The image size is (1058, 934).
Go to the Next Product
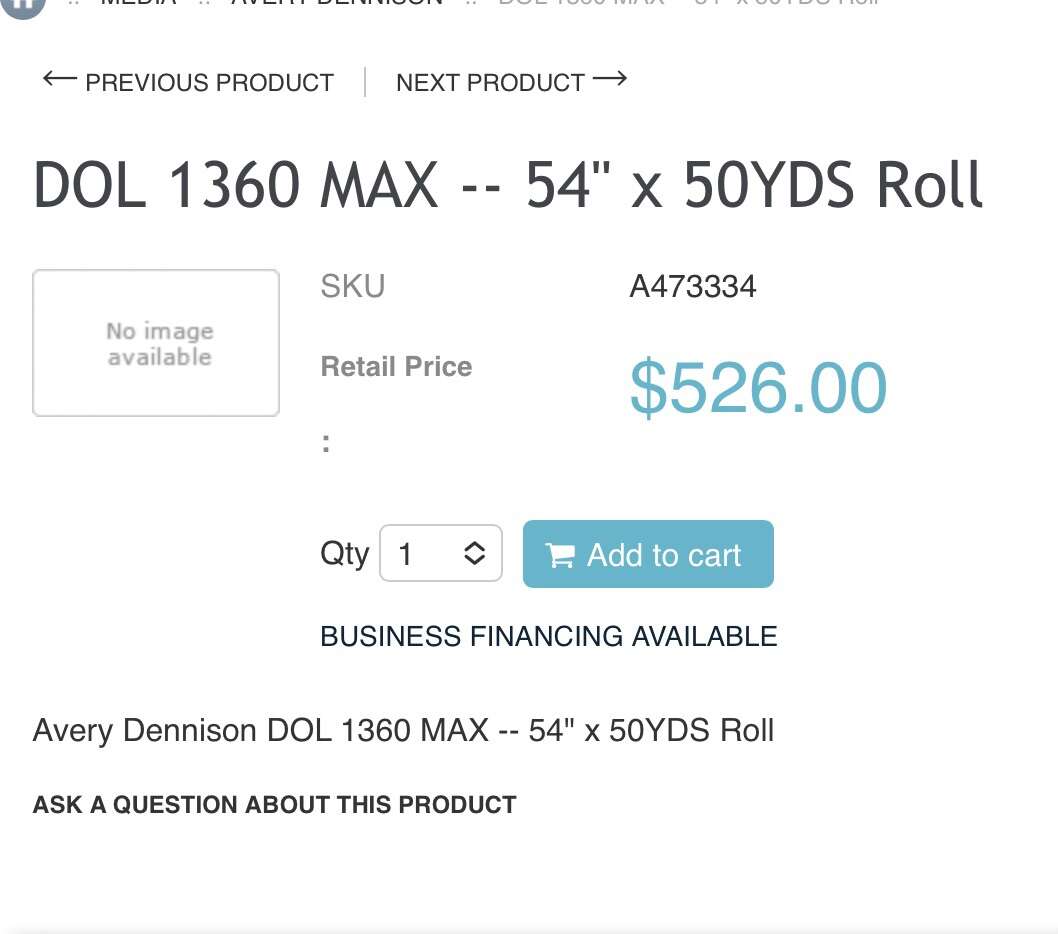coord(490,82)
